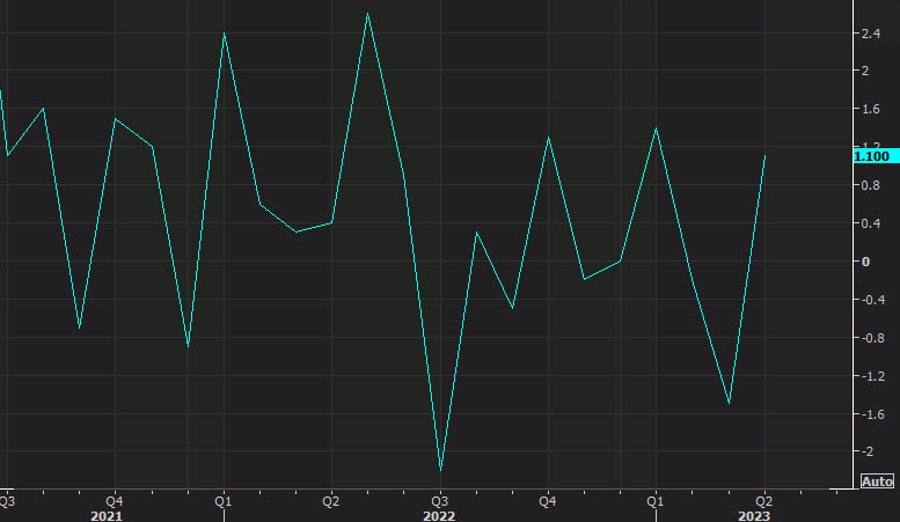Click the highlighted 1.100 current value tag
Image resolution: width=900 pixels, height=522 pixels.
[x=871, y=156]
